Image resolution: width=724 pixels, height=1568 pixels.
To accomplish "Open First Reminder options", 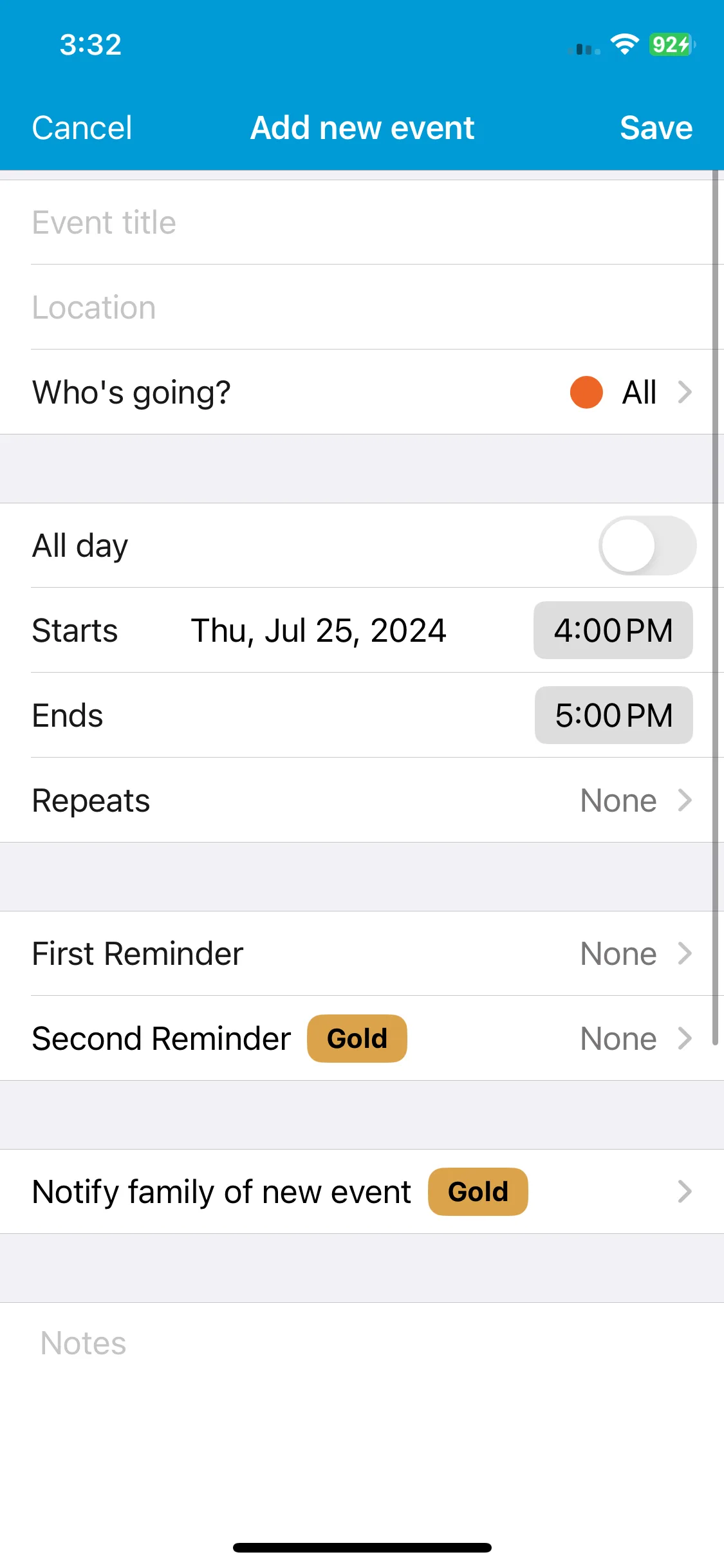I will click(x=362, y=953).
